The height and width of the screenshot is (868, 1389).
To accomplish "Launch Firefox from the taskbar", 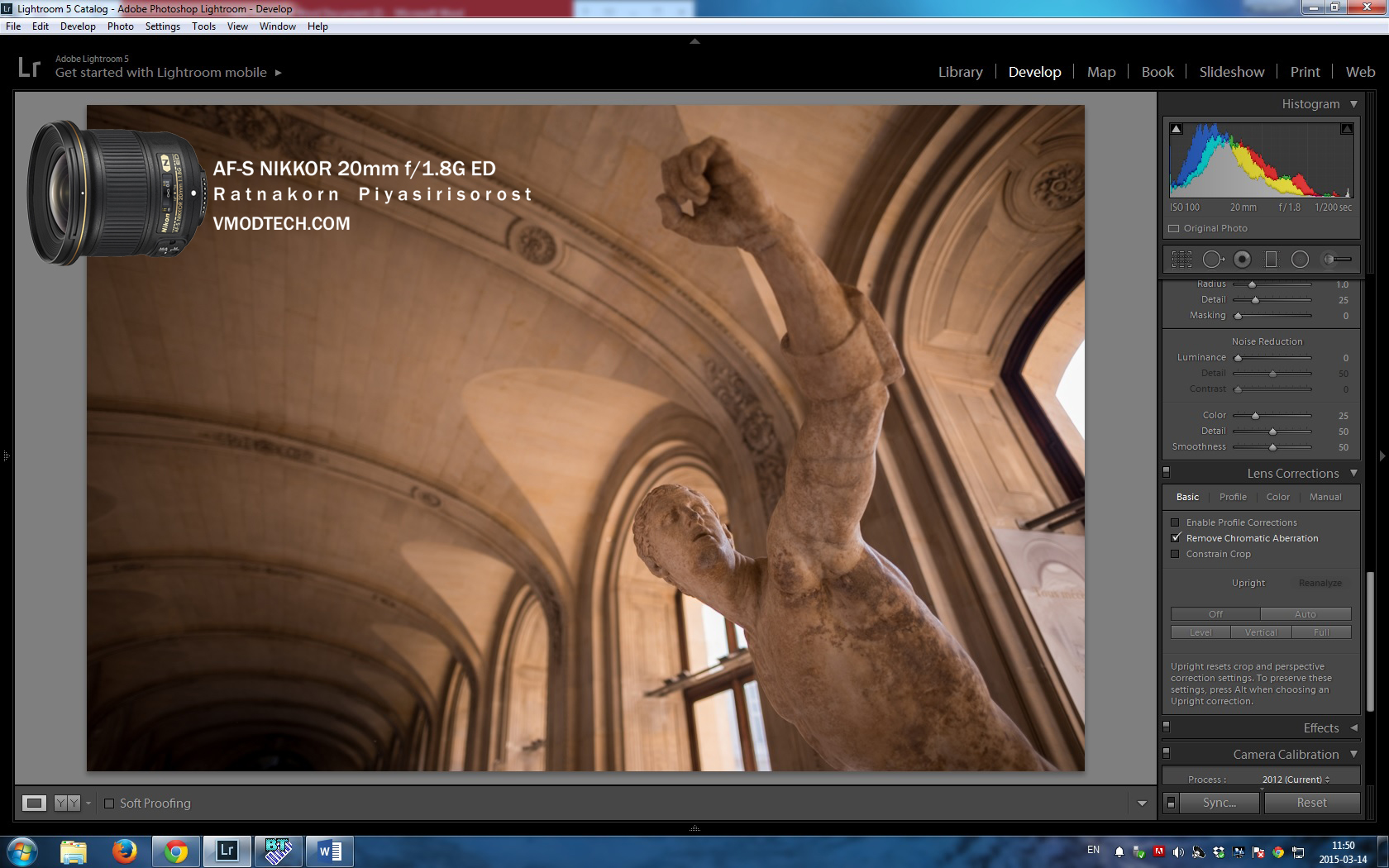I will (x=125, y=851).
